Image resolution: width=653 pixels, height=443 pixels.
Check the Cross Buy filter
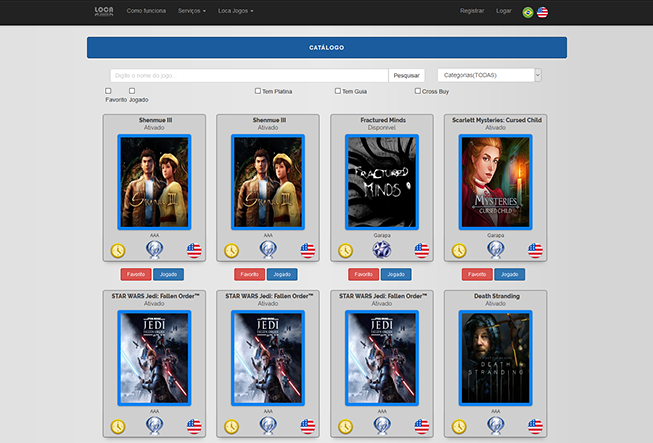pos(418,91)
